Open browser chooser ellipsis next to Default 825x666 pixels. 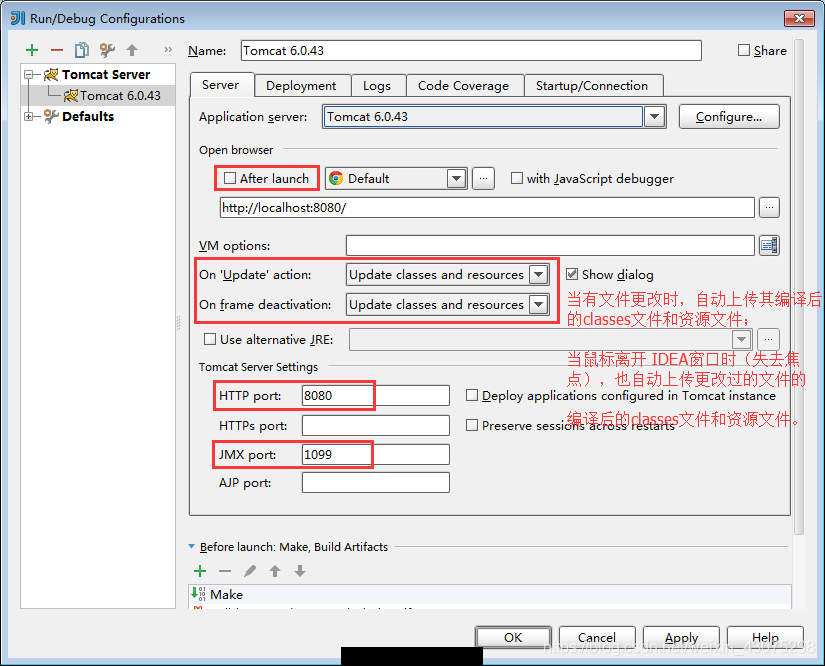(x=483, y=179)
